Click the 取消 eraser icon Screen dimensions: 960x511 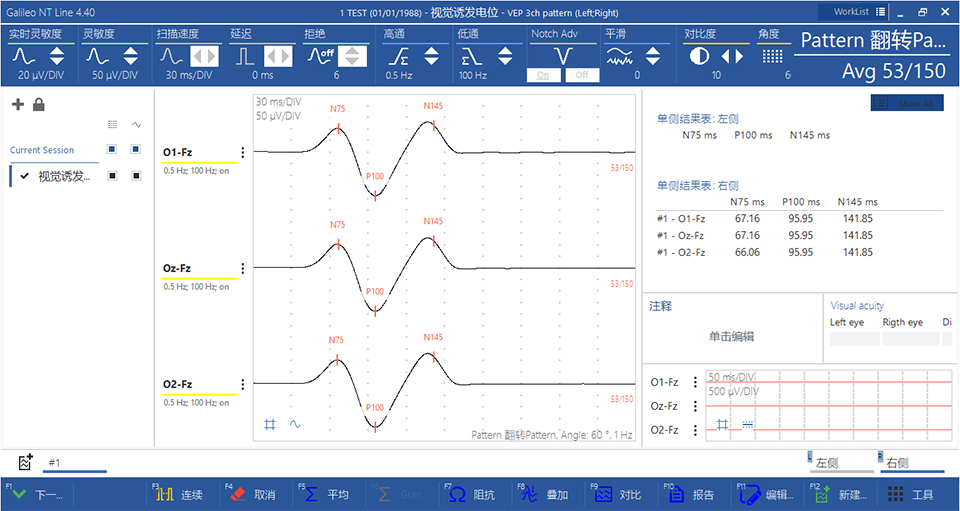(238, 494)
